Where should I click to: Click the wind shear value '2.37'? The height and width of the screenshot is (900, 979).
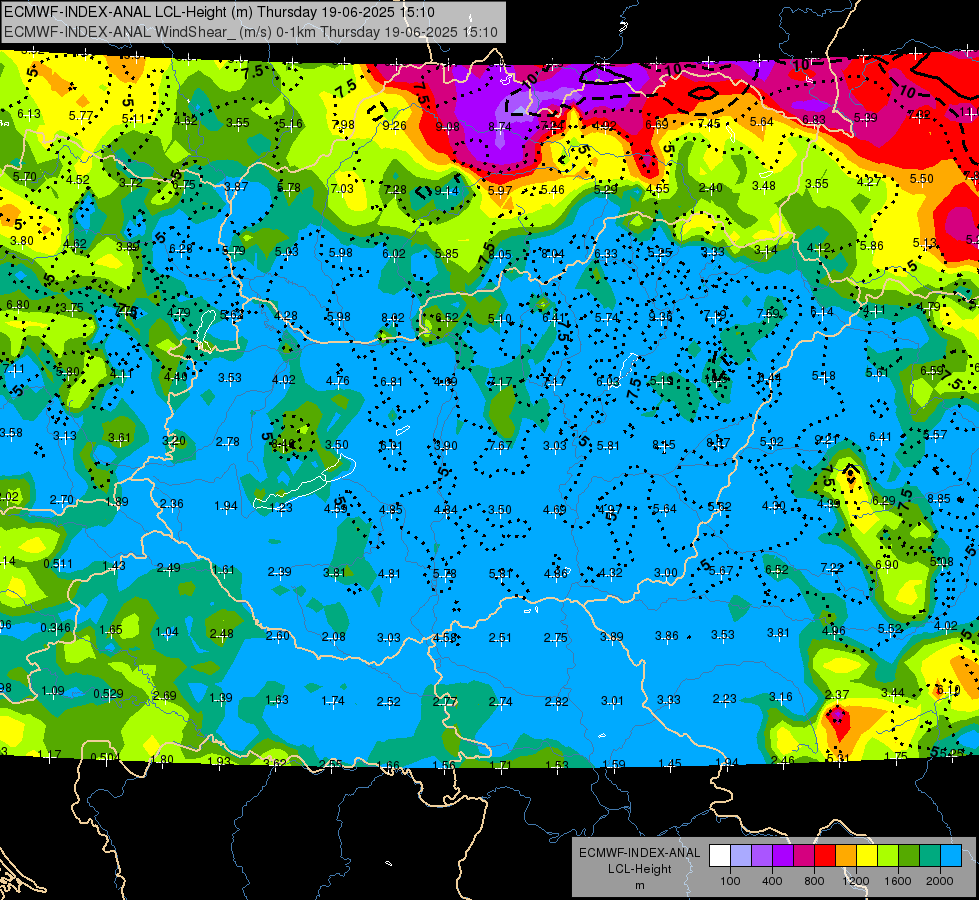pos(837,695)
